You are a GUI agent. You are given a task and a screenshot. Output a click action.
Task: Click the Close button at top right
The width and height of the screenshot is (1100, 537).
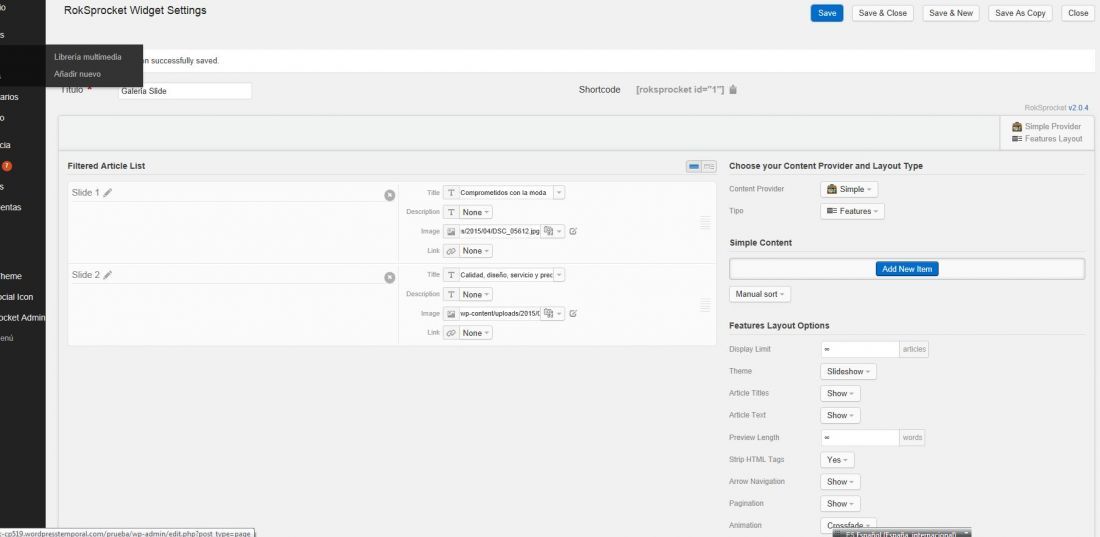pos(1078,13)
